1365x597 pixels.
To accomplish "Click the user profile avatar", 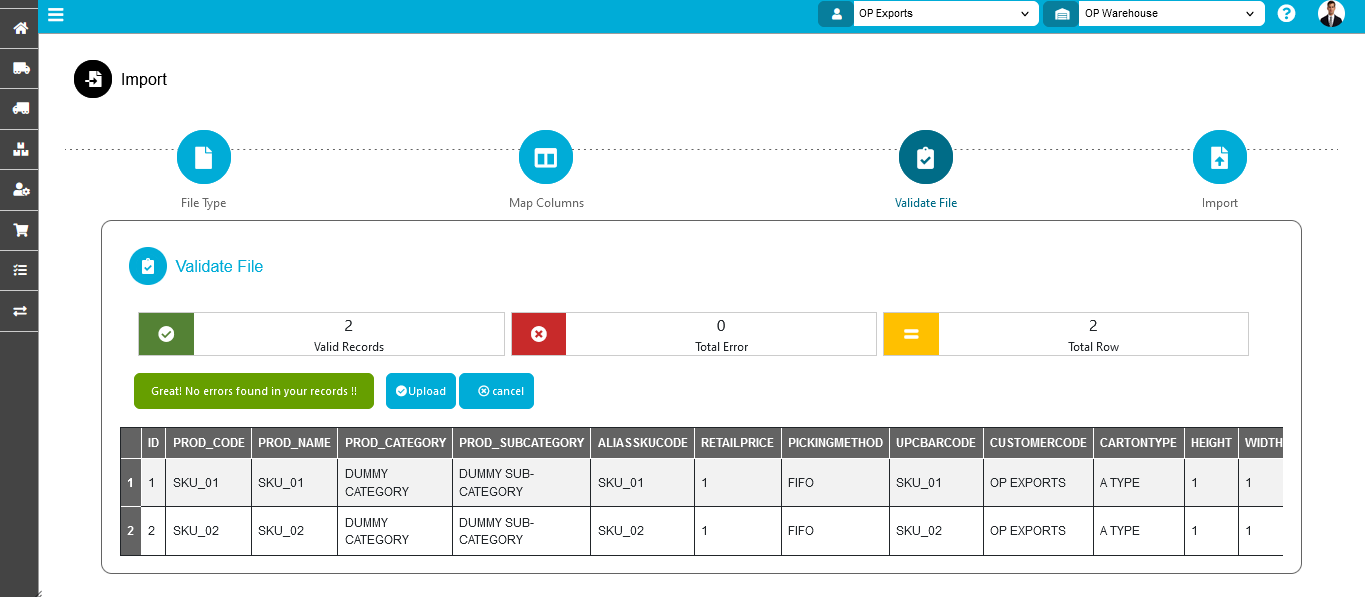I will tap(1330, 14).
